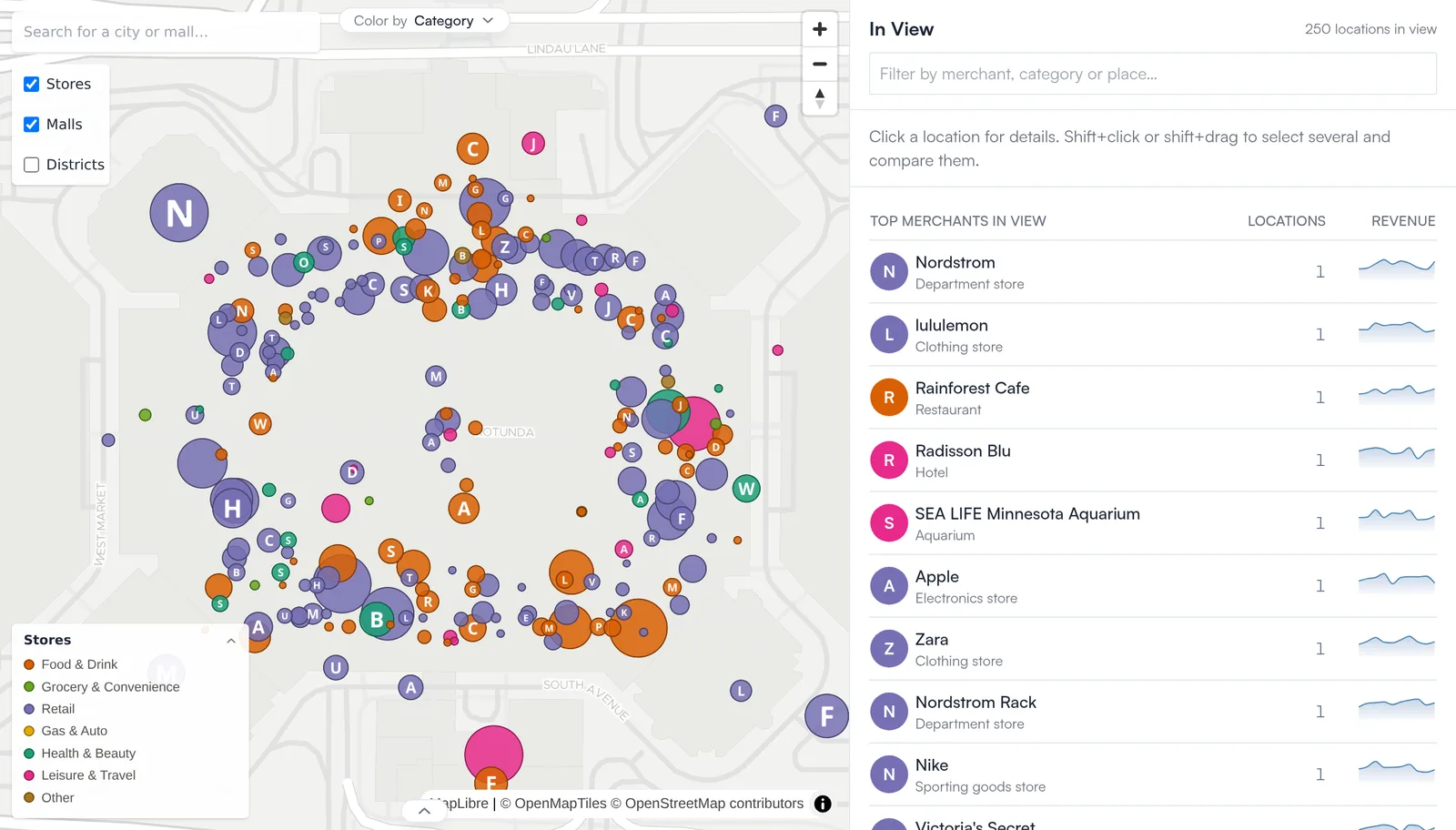The width and height of the screenshot is (1456, 830).
Task: Enable the Districts checkbox
Action: (x=31, y=165)
